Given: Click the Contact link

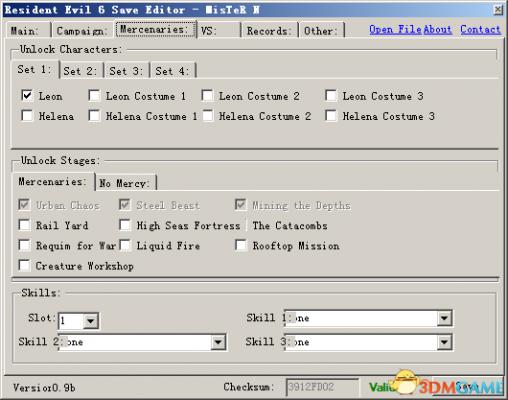Looking at the screenshot, I should pyautogui.click(x=480, y=29).
